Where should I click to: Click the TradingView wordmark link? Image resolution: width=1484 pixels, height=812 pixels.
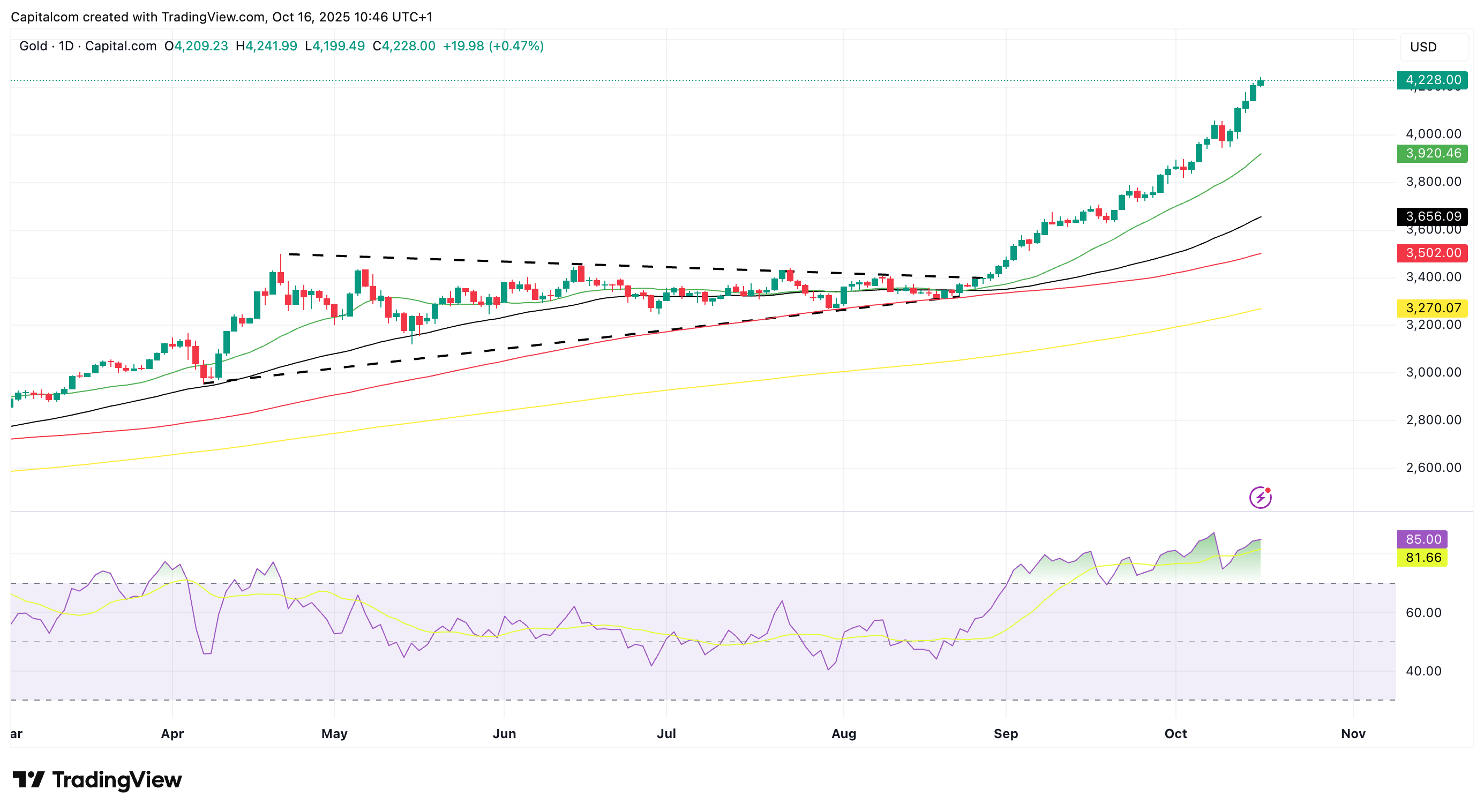click(x=117, y=780)
